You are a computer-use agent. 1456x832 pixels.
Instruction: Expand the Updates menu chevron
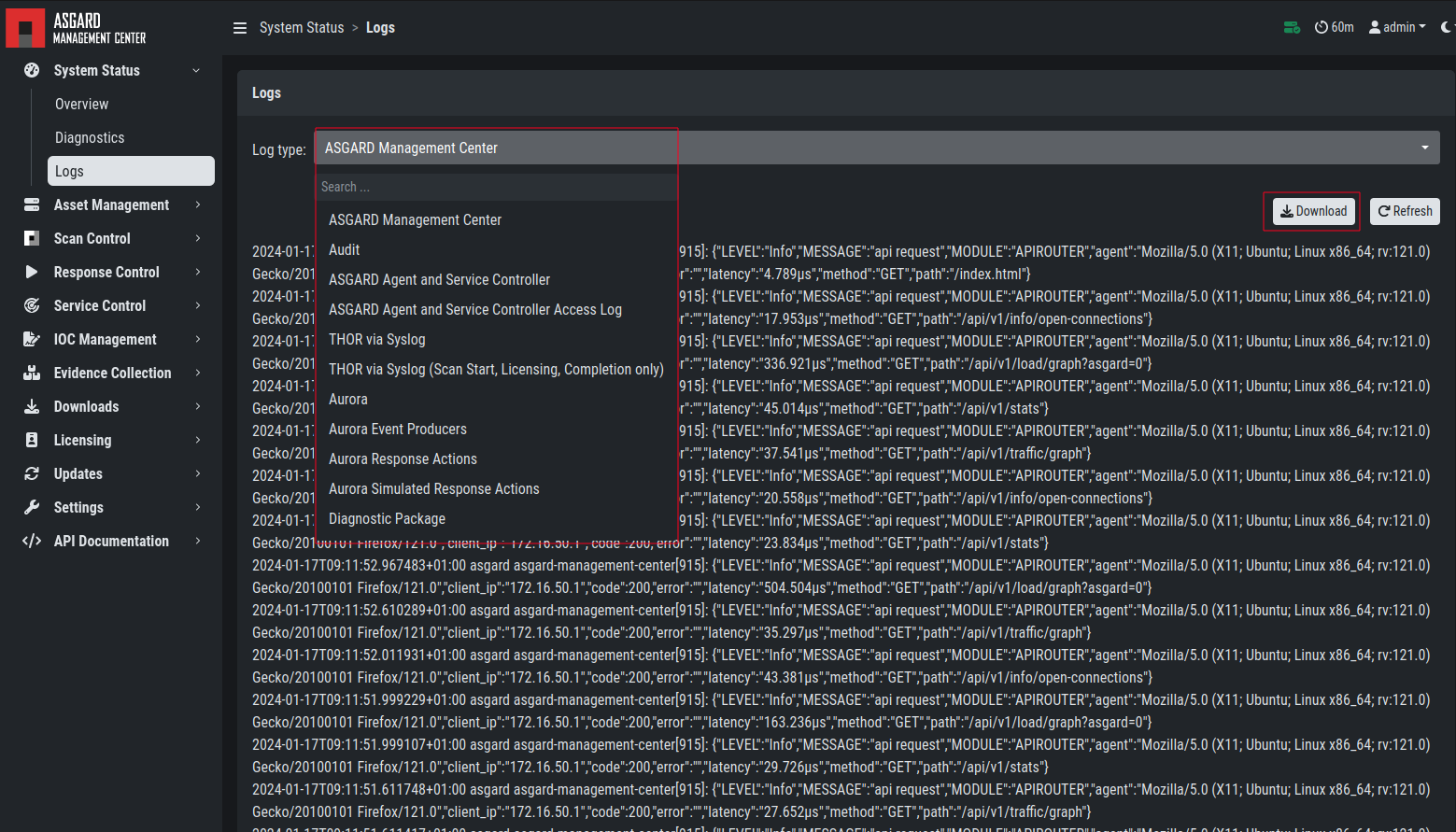point(198,473)
